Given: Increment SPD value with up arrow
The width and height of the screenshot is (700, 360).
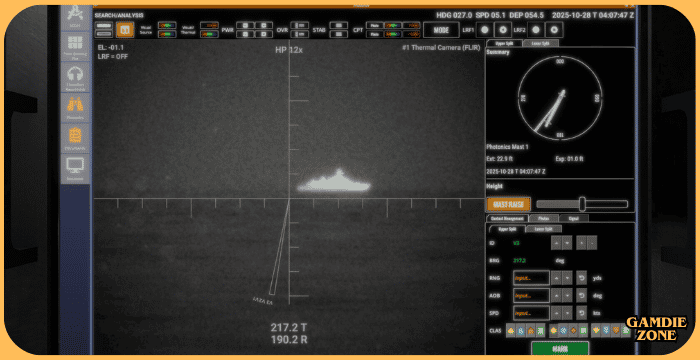Looking at the screenshot, I should point(556,313).
